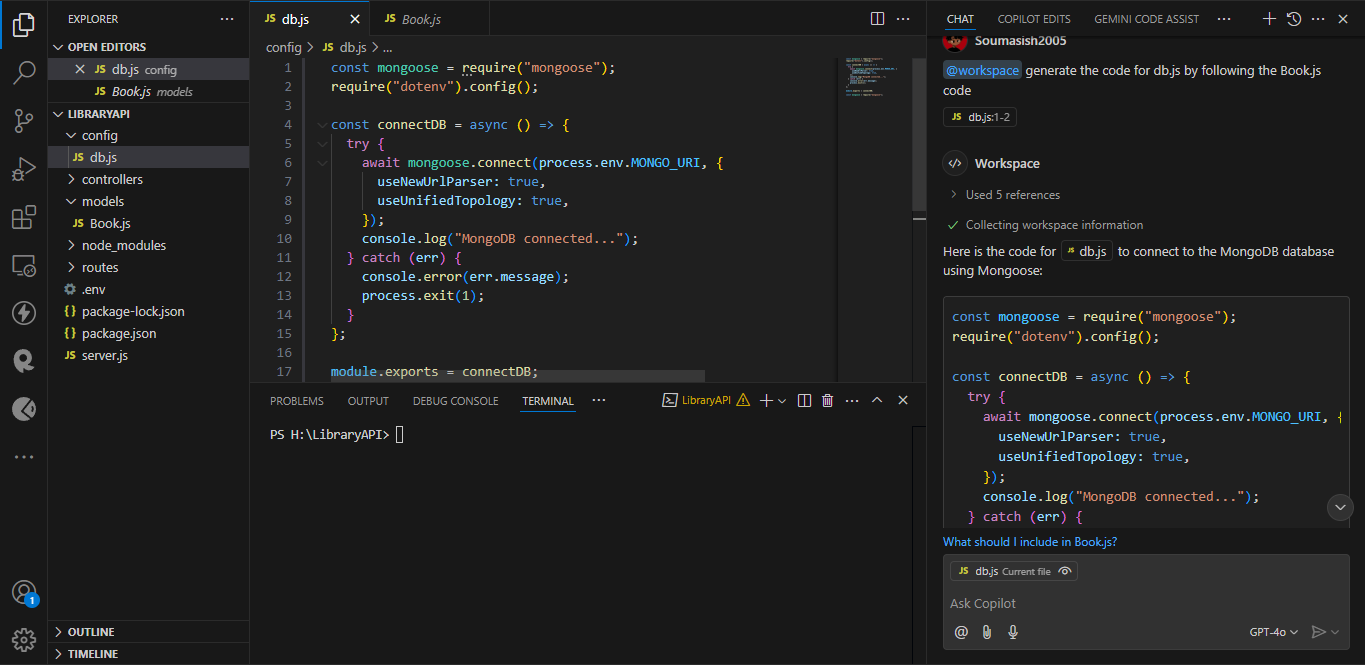Open the Source Control view
This screenshot has height=665, width=1365.
click(x=24, y=121)
